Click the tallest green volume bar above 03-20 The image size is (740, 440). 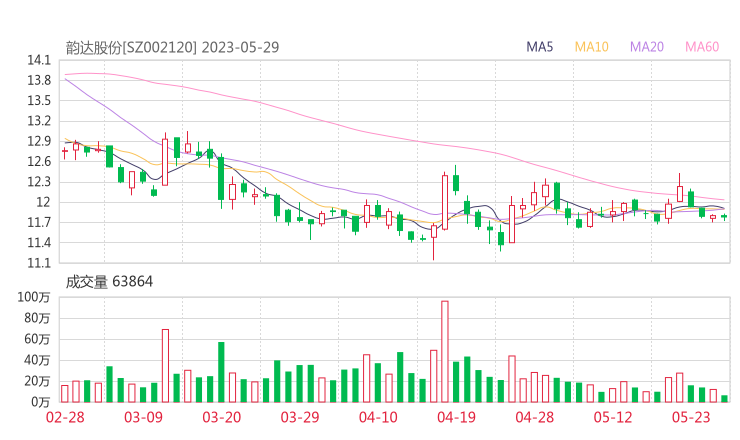click(221, 372)
